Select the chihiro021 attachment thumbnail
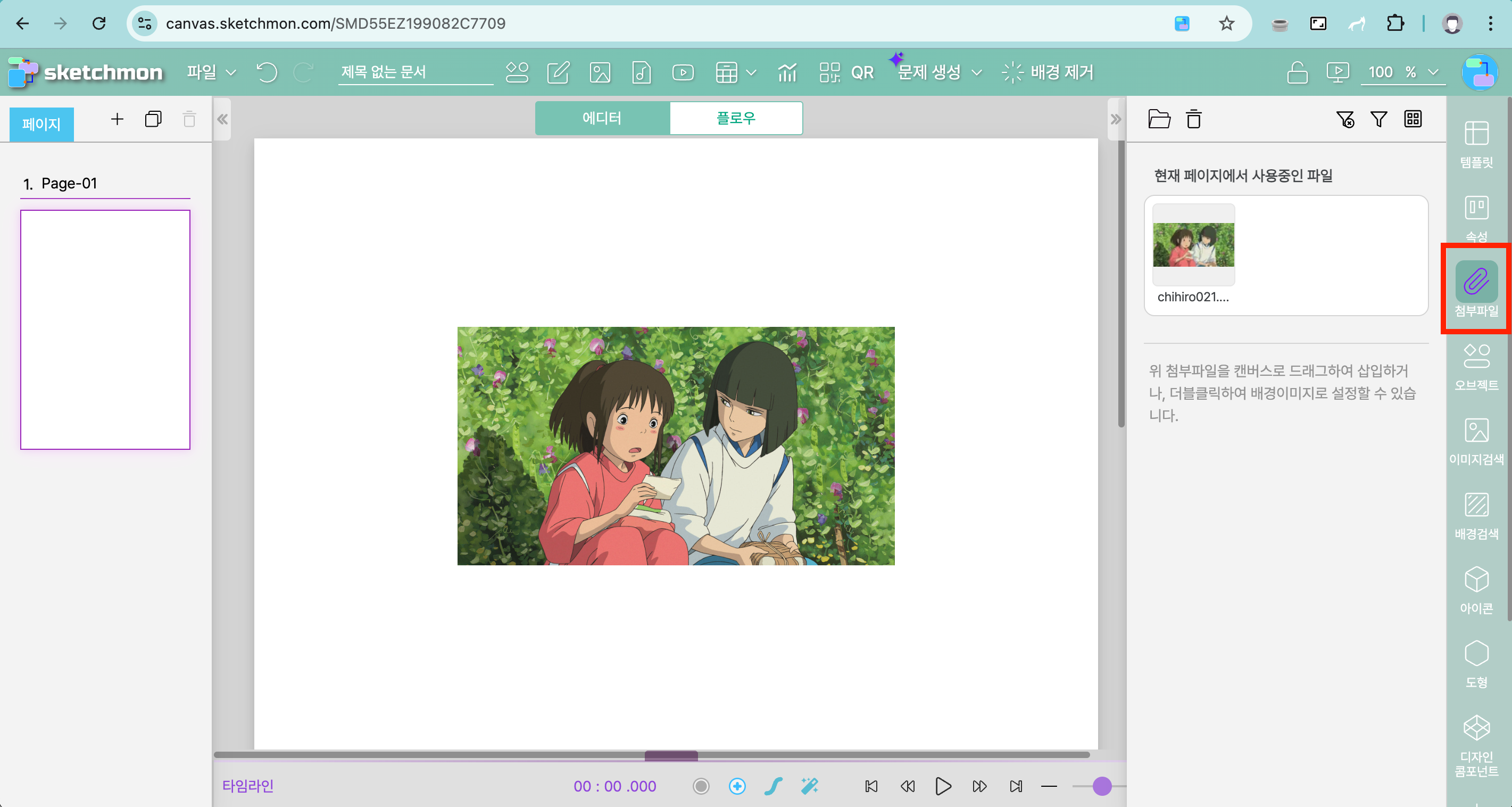Viewport: 1512px width, 807px height. (x=1193, y=245)
